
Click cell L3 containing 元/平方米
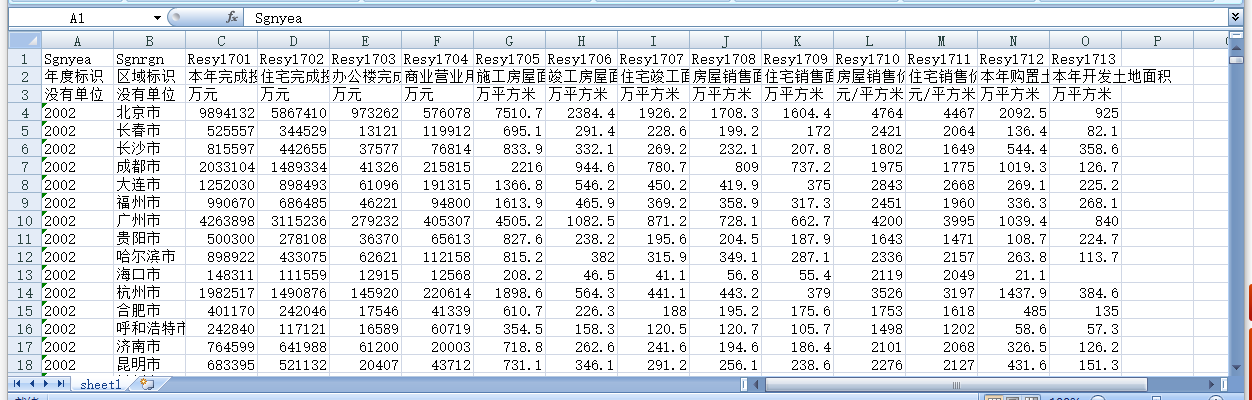[x=869, y=94]
